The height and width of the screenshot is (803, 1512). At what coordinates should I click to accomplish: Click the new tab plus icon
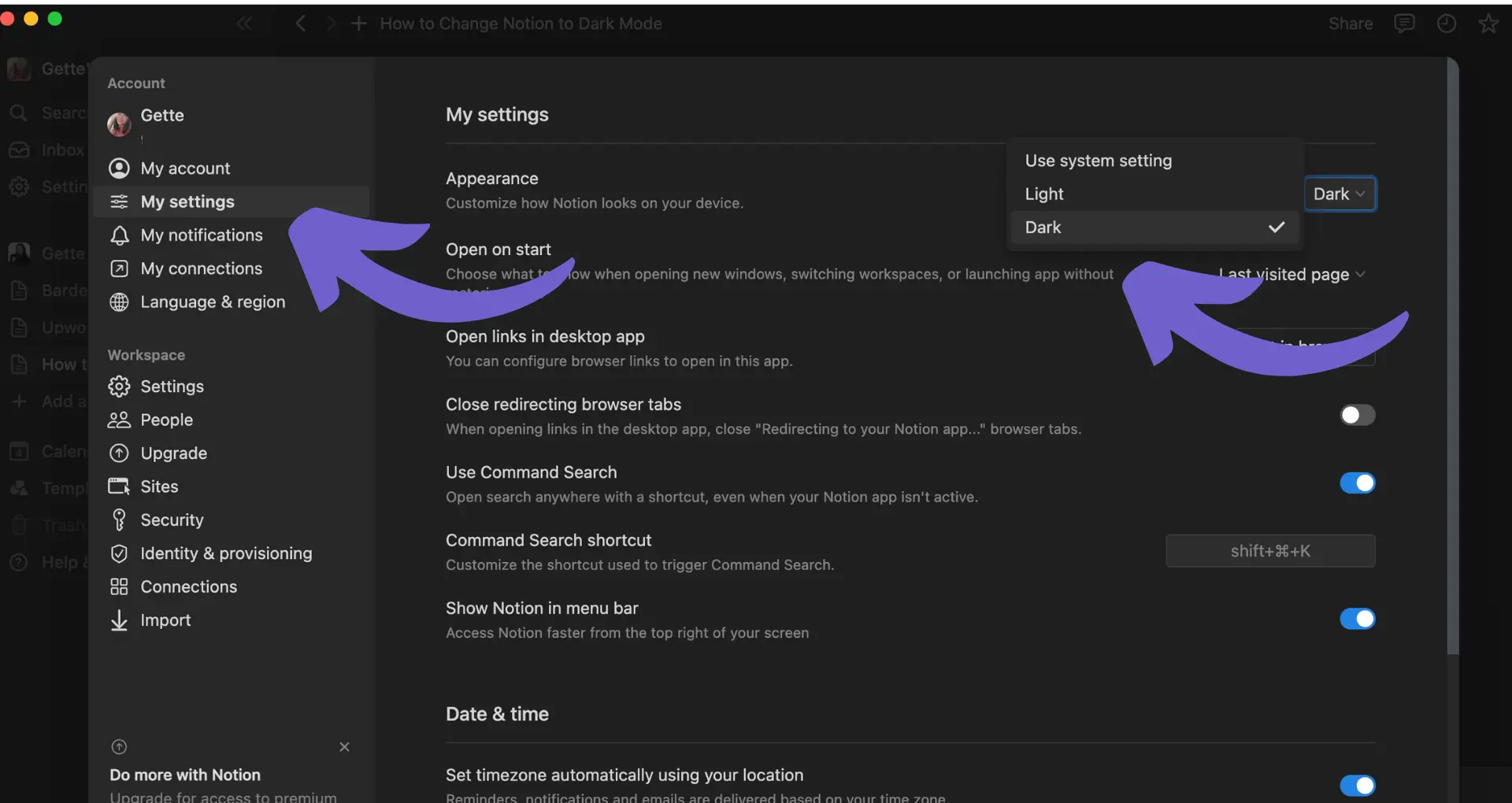358,24
